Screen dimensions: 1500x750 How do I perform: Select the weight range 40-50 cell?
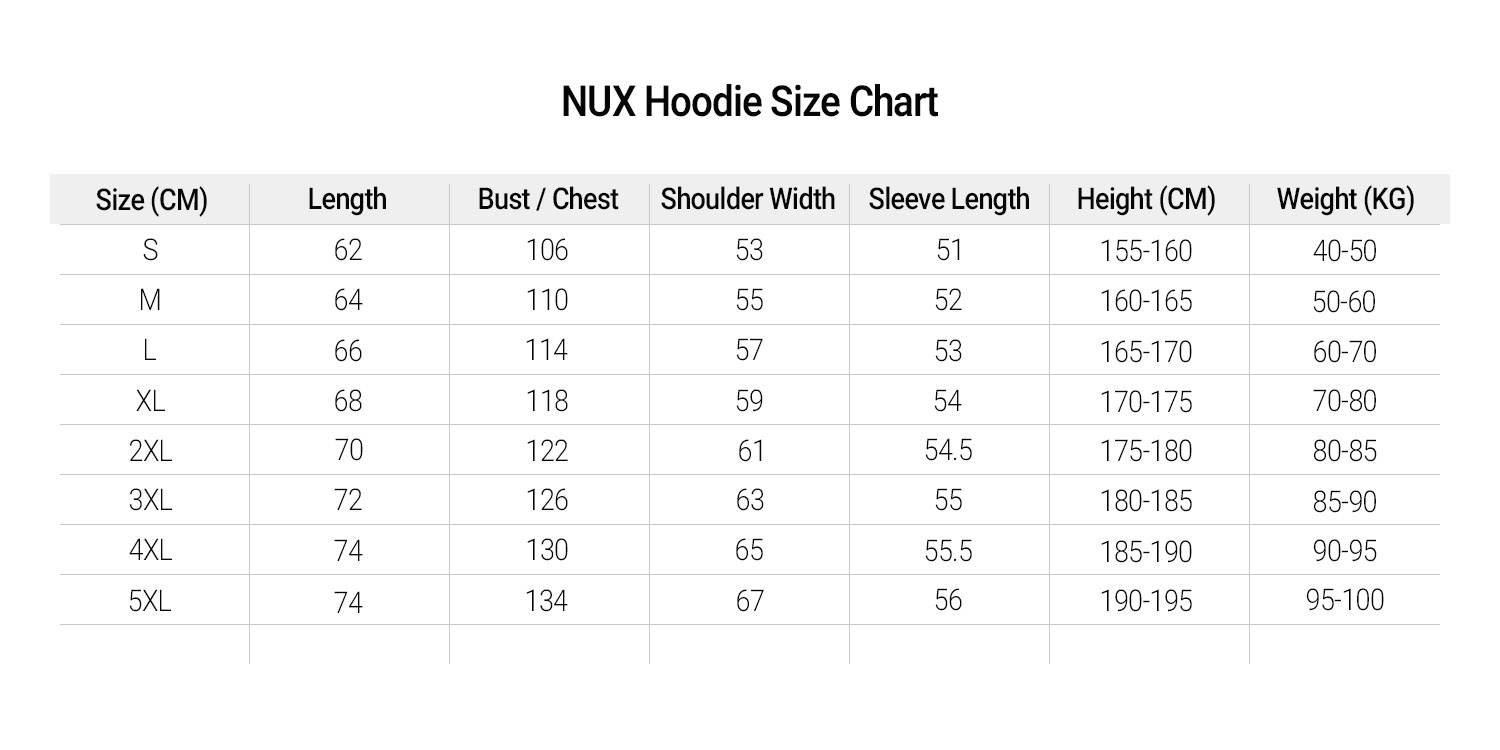click(1345, 251)
